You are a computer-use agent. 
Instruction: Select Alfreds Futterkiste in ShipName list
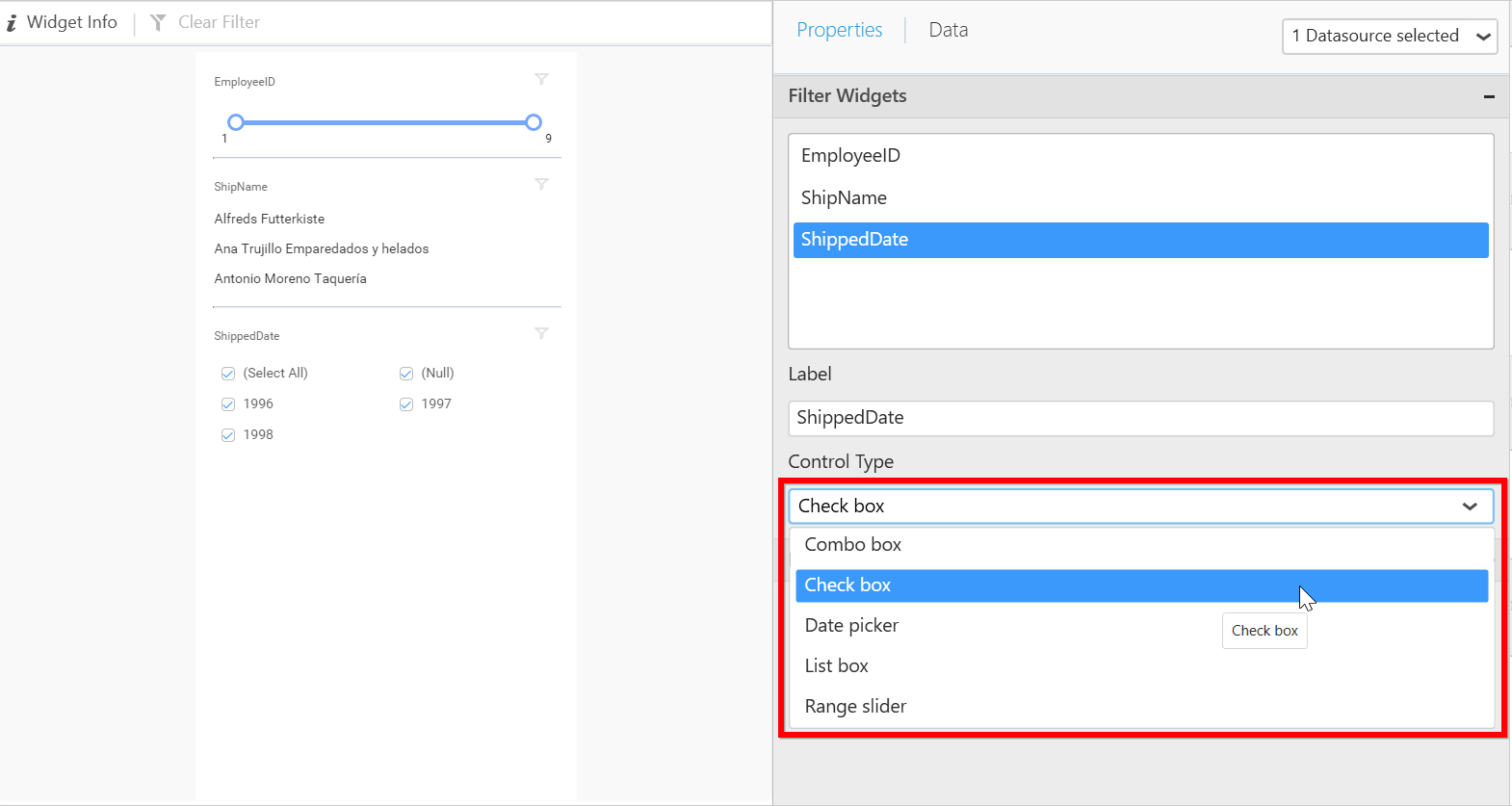[270, 220]
